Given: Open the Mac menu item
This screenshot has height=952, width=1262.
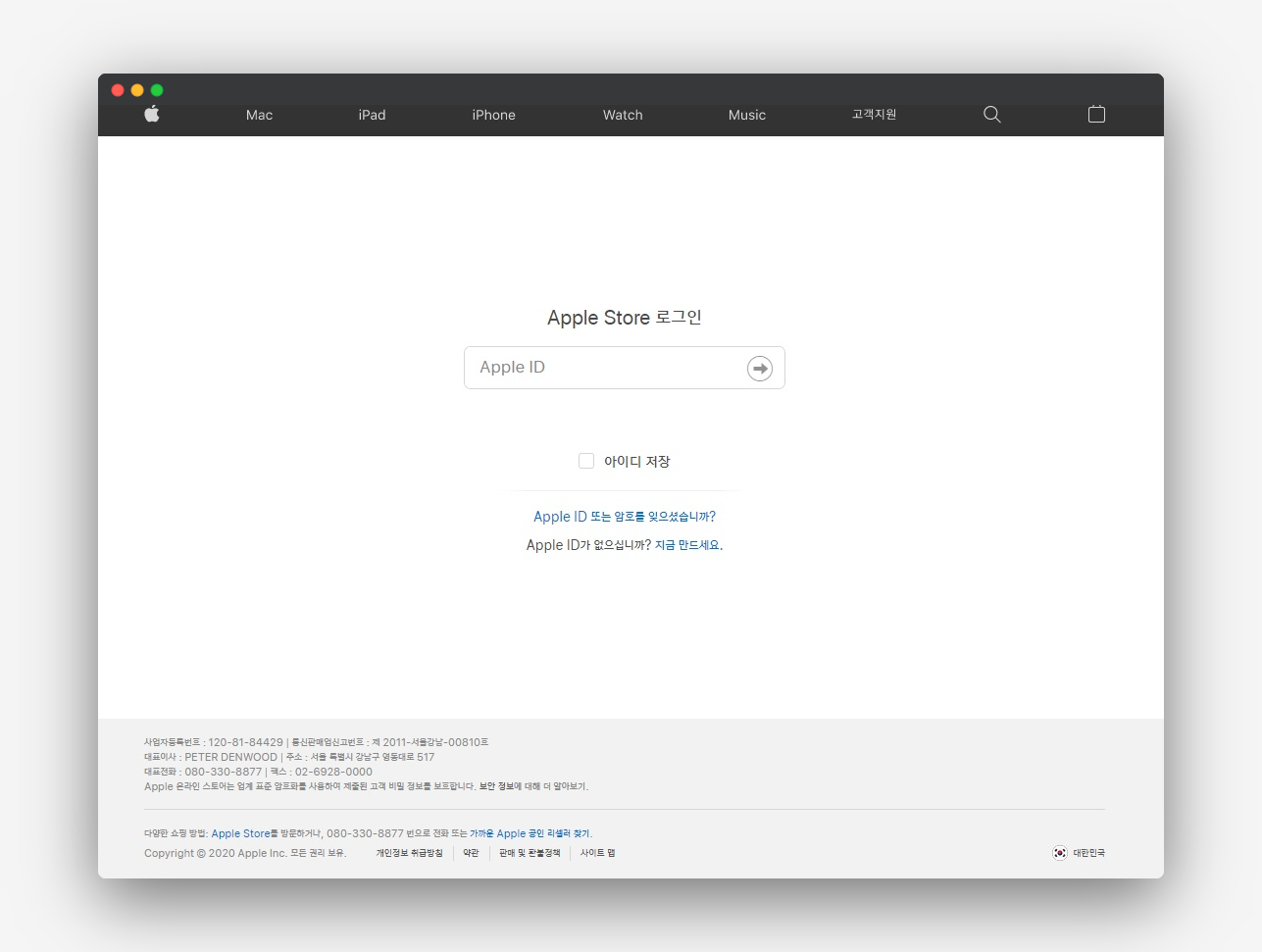Looking at the screenshot, I should click(x=260, y=115).
